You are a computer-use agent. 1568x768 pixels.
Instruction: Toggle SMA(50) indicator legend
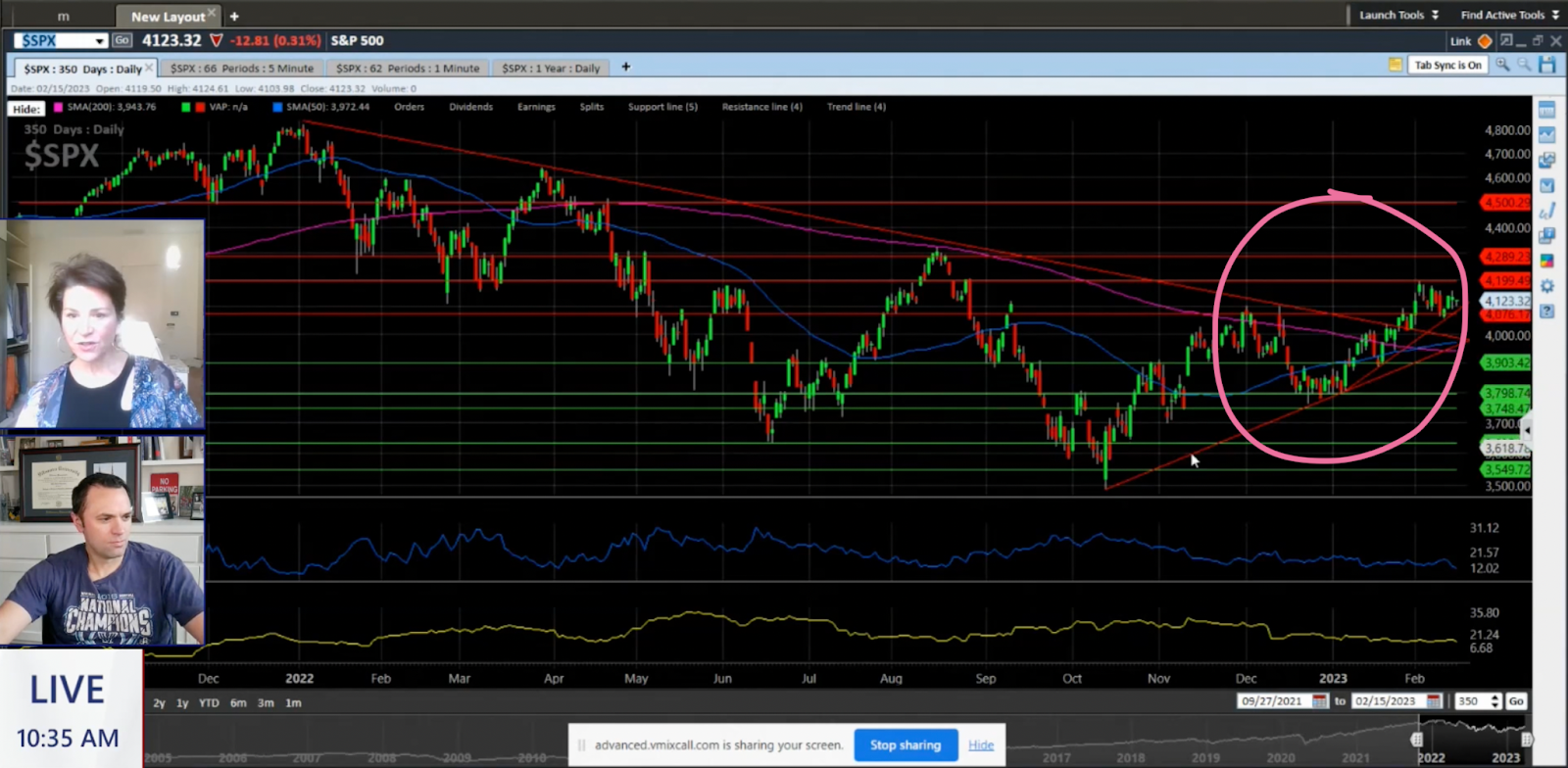(321, 107)
